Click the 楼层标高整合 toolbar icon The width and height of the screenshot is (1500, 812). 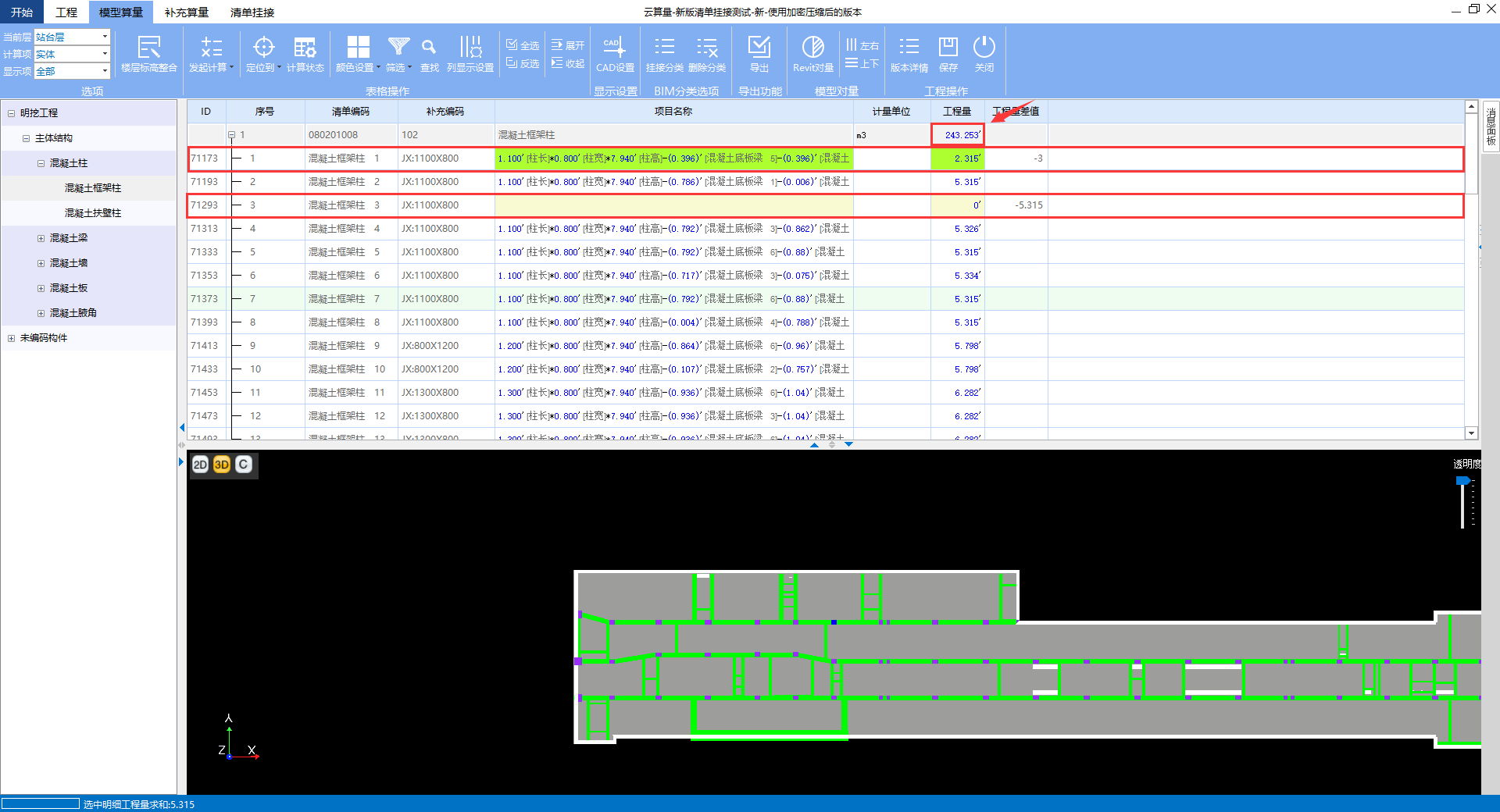[148, 53]
